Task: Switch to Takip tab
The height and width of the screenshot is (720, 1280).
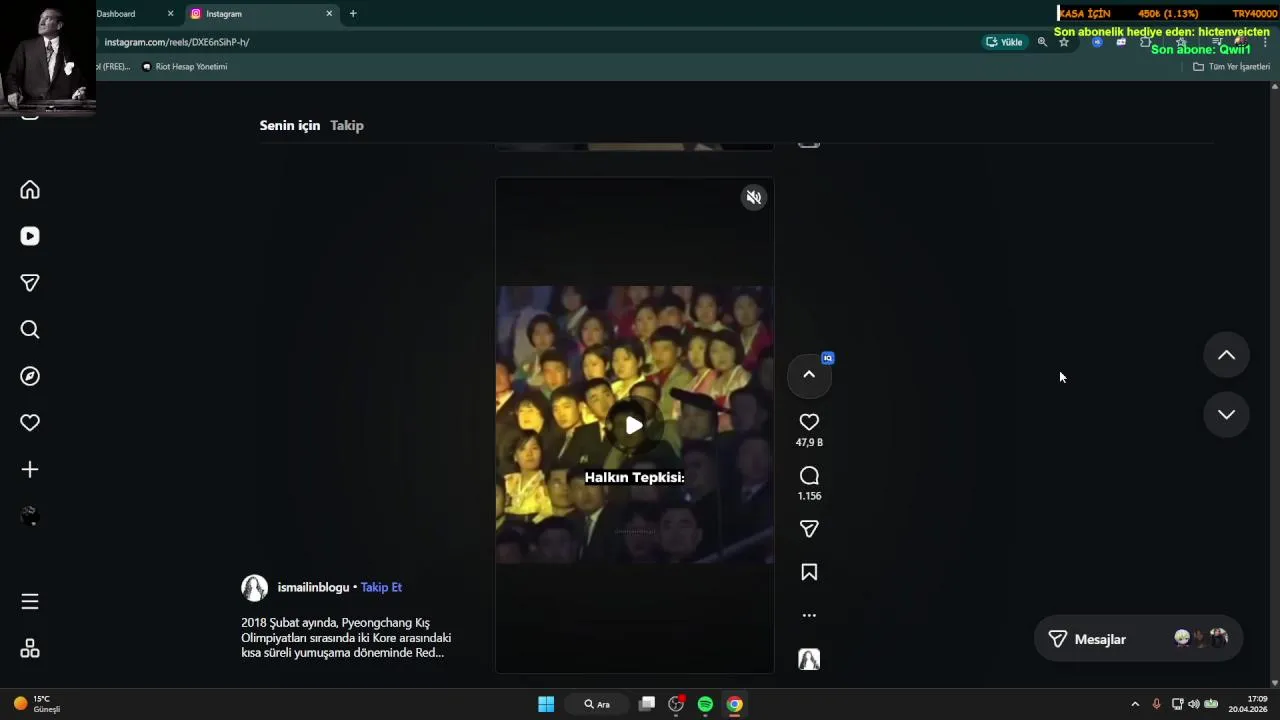Action: click(347, 125)
